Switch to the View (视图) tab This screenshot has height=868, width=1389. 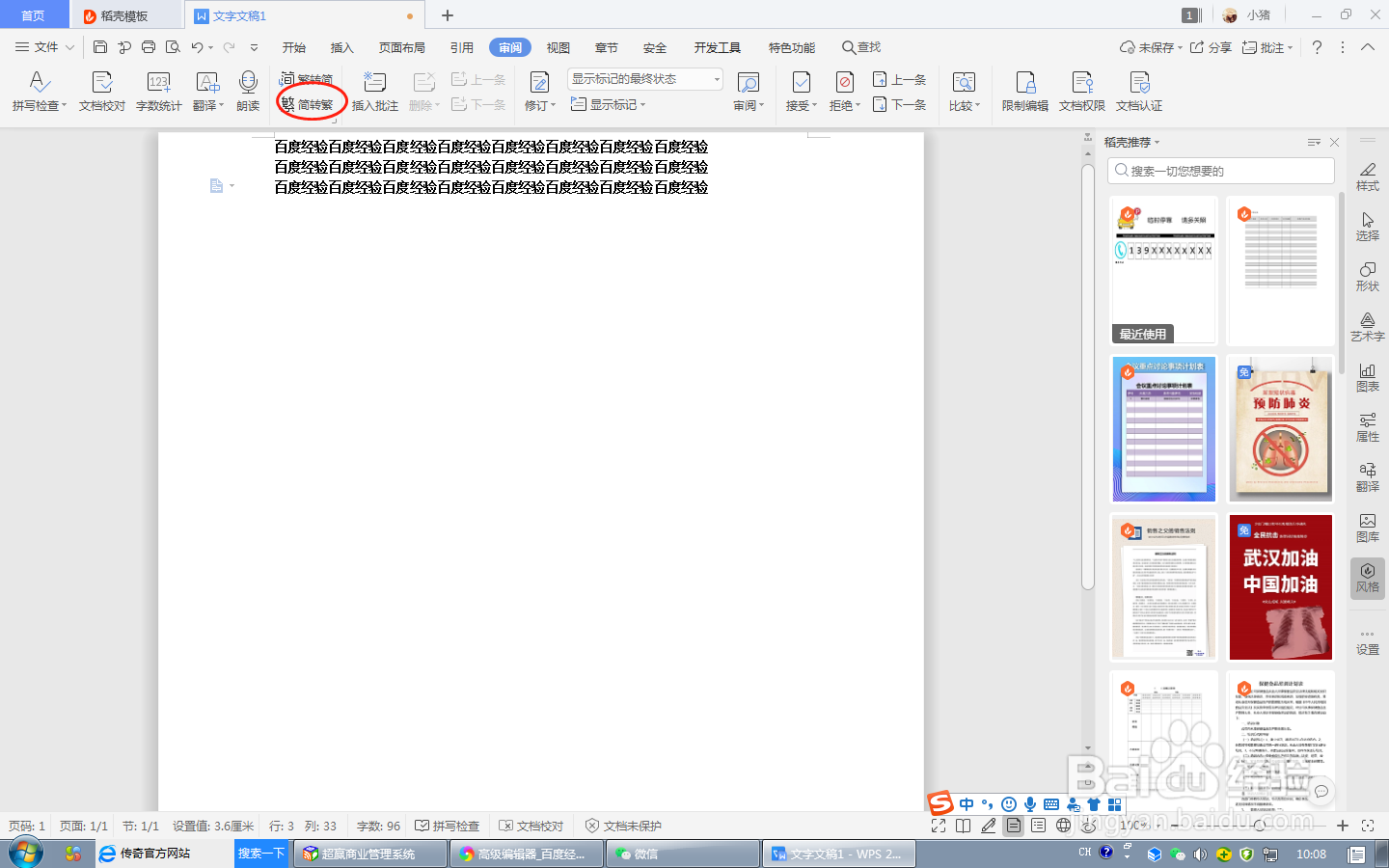pos(558,47)
